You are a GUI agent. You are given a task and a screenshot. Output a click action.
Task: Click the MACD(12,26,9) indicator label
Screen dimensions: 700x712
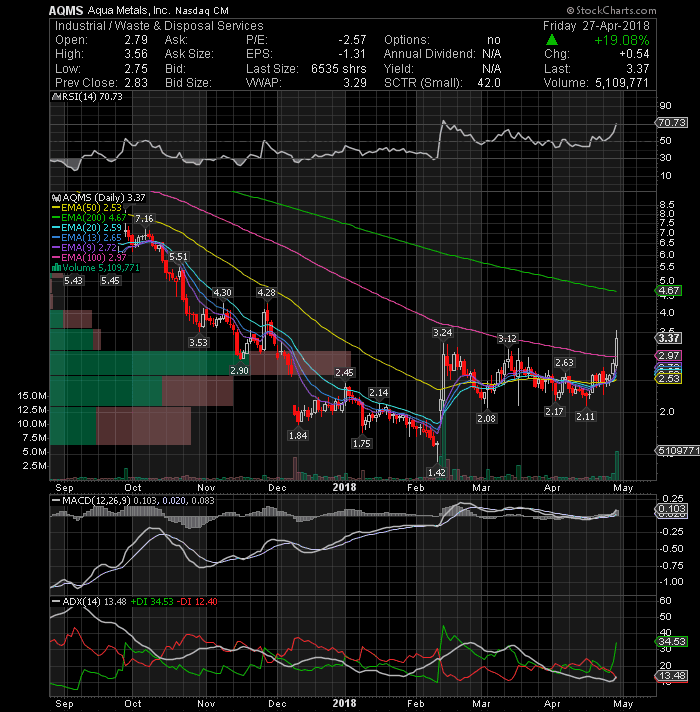tap(96, 500)
